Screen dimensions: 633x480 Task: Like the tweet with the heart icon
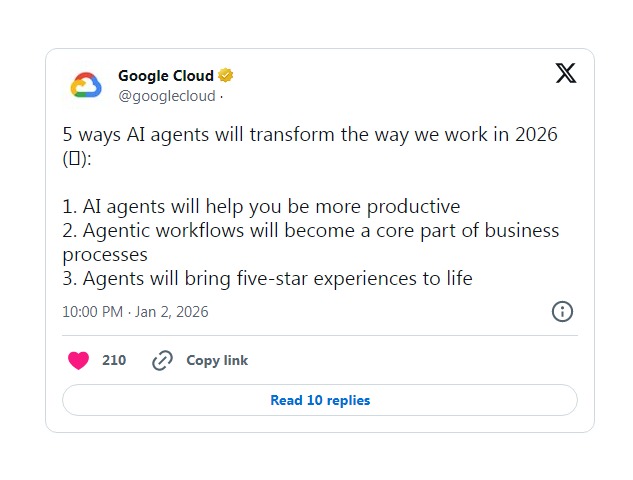coord(78,360)
